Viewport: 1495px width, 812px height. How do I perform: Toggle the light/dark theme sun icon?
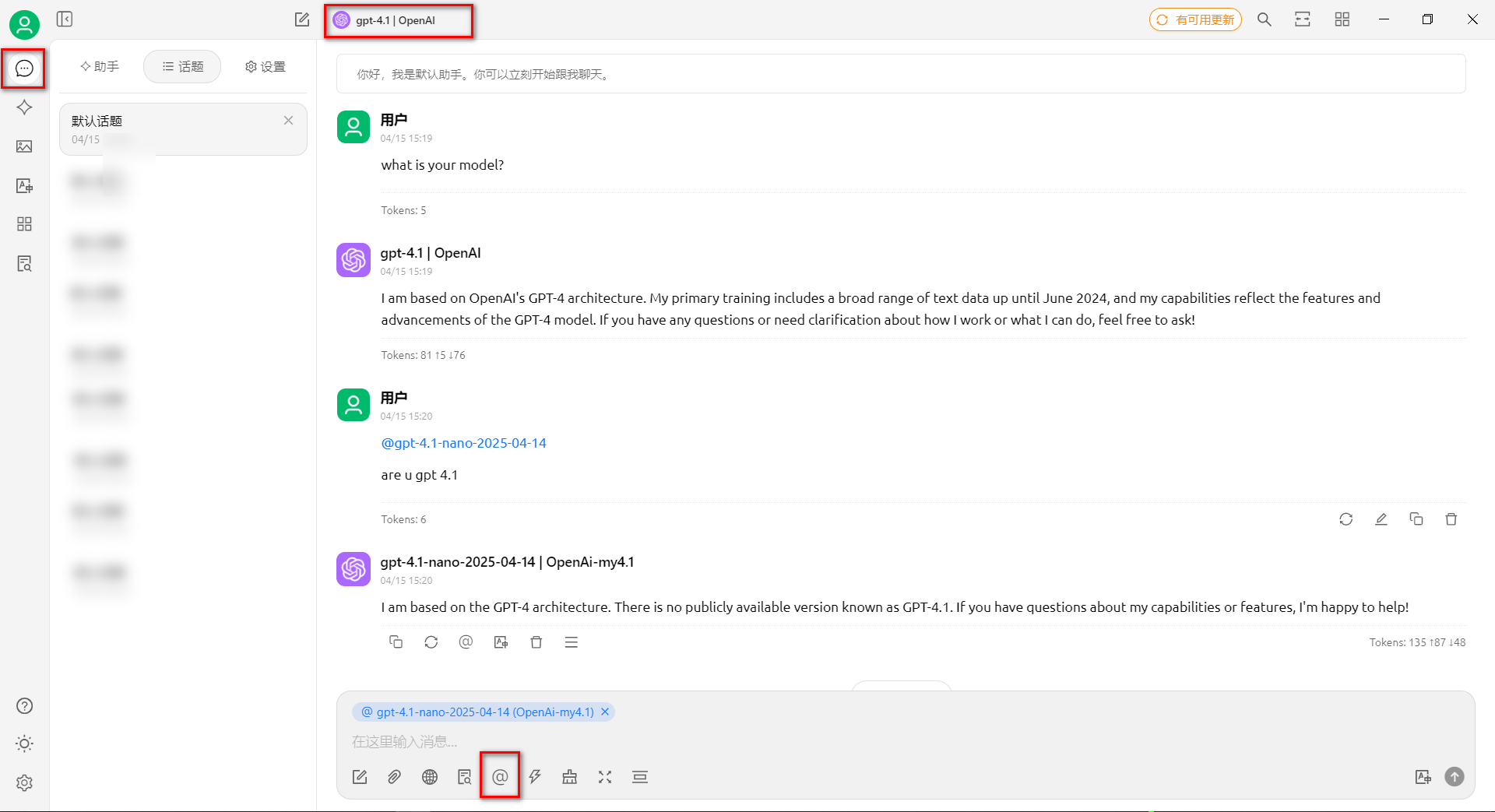[x=24, y=743]
